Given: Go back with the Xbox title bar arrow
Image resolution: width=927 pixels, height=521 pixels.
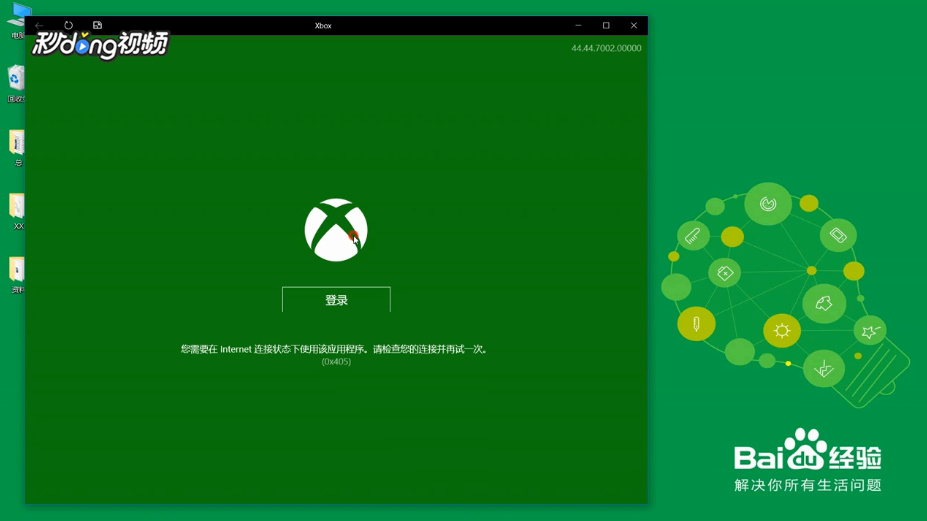Looking at the screenshot, I should (x=39, y=25).
